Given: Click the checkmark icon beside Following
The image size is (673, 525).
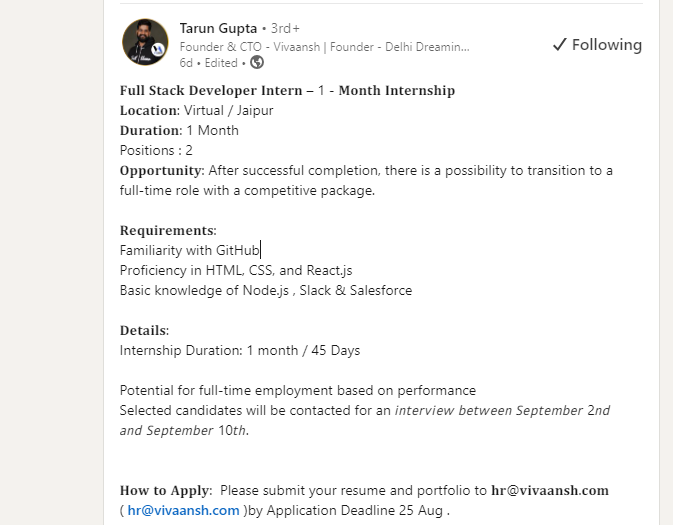Looking at the screenshot, I should click(x=560, y=45).
